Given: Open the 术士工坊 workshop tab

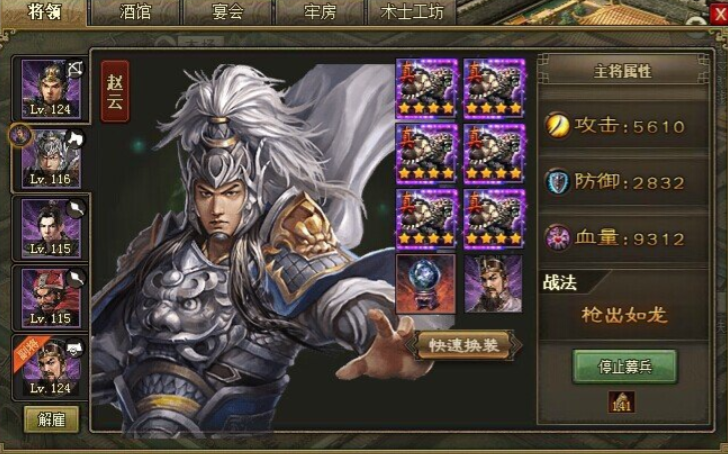Looking at the screenshot, I should (x=412, y=12).
